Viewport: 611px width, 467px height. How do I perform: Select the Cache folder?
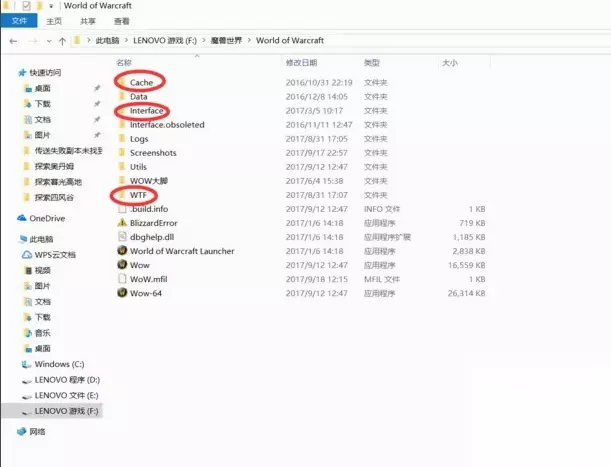(141, 82)
